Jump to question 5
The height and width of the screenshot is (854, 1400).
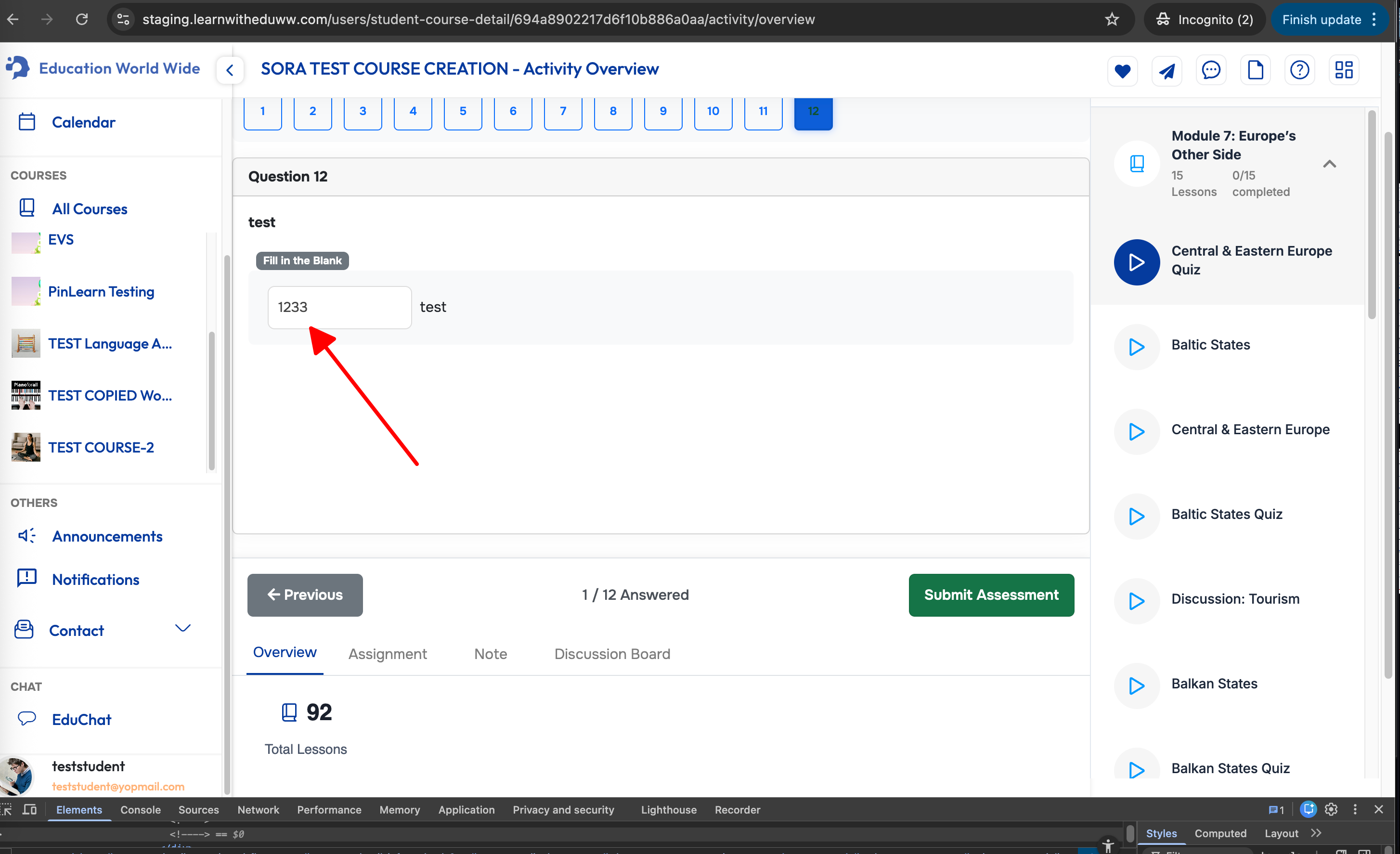(x=463, y=111)
